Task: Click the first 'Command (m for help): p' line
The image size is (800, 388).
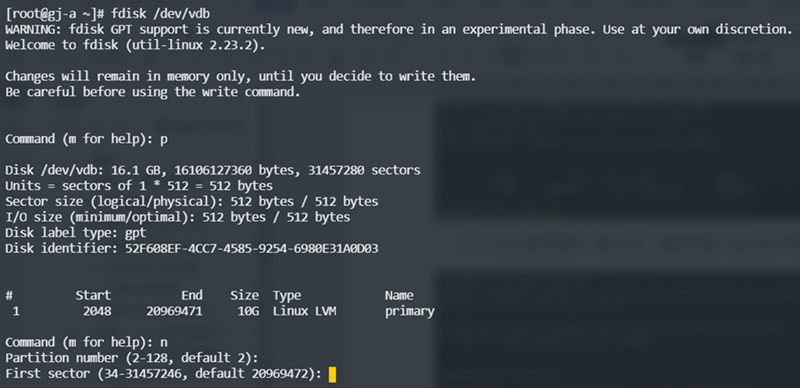Action: [x=86, y=139]
